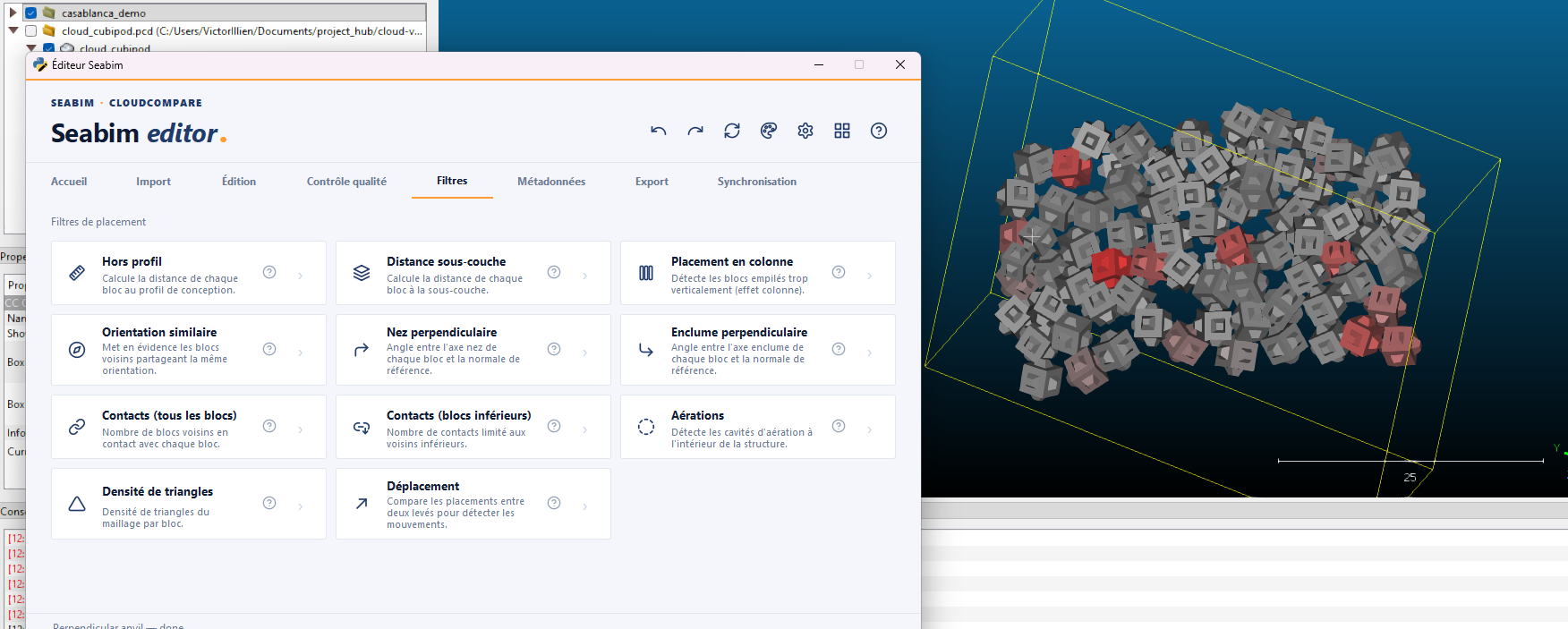Click the Distance sous-couche layers icon

(x=362, y=273)
